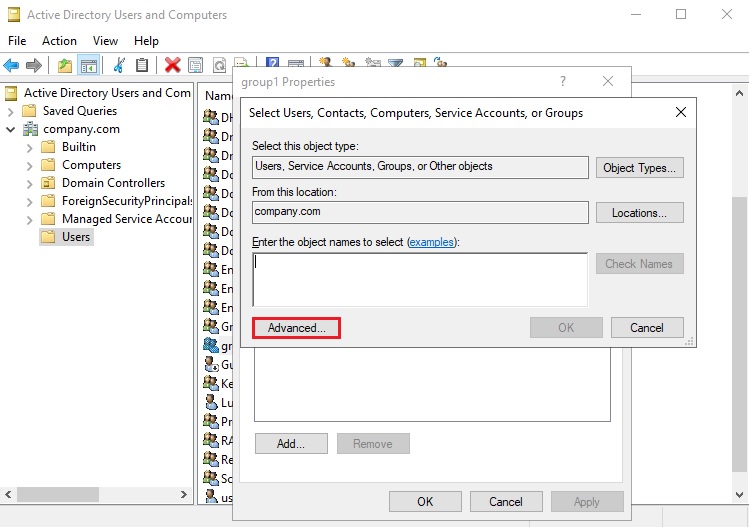
Task: Expand the Saved Queries node
Action: pyautogui.click(x=11, y=111)
